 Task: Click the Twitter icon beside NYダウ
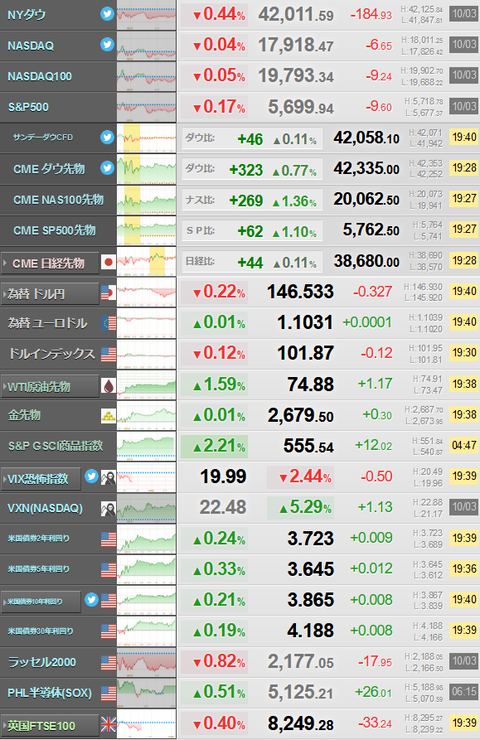pyautogui.click(x=107, y=14)
